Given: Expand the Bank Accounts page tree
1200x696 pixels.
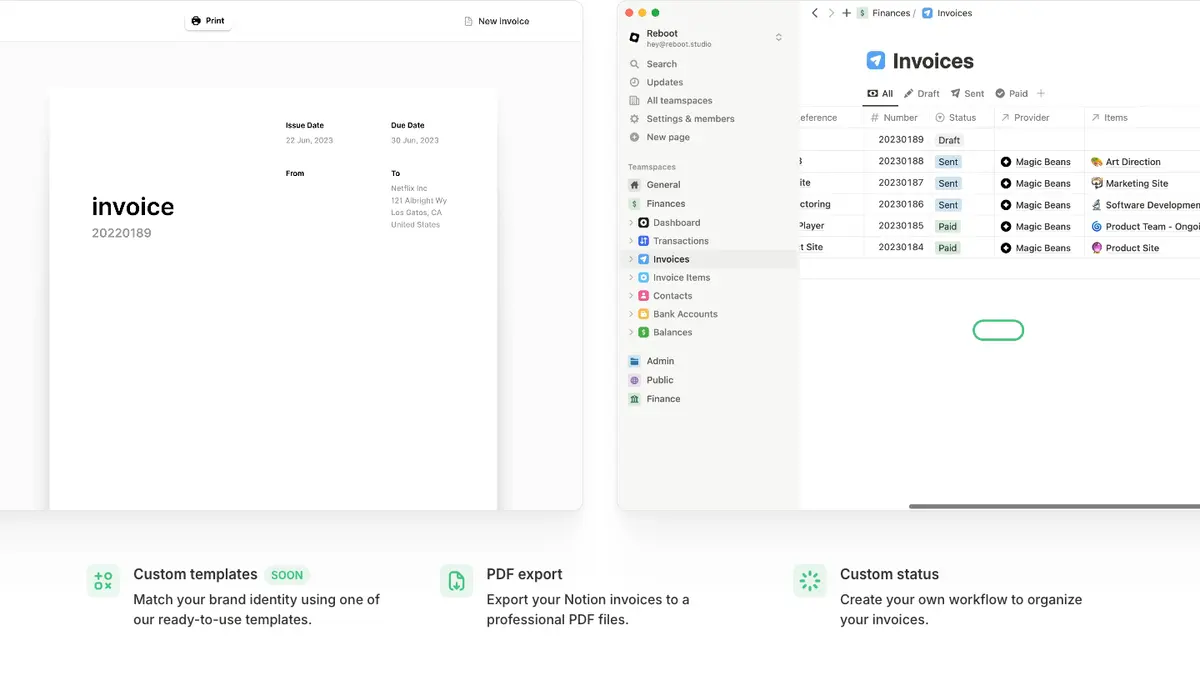Looking at the screenshot, I should 631,314.
